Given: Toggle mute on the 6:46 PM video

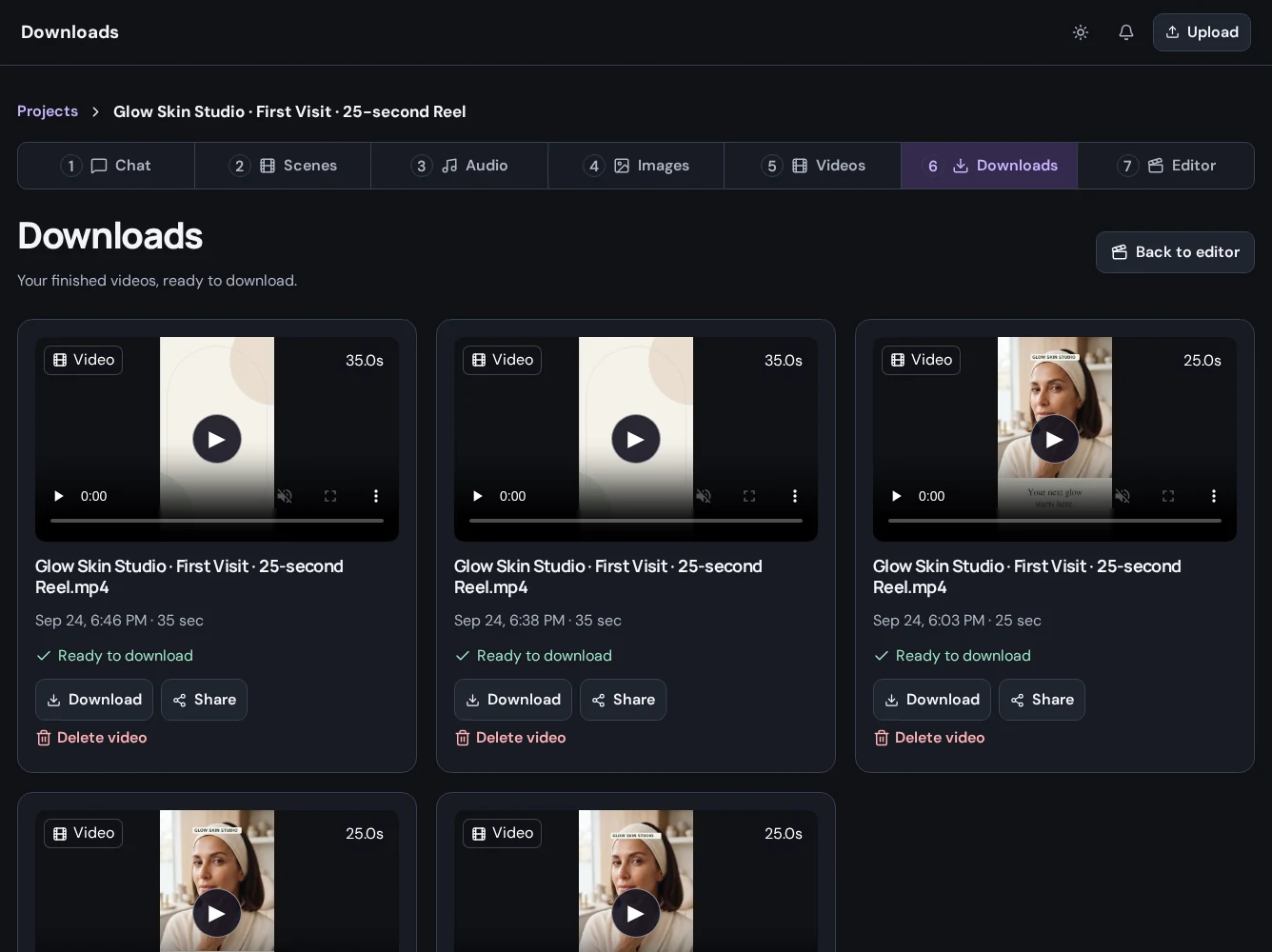Looking at the screenshot, I should pos(285,496).
